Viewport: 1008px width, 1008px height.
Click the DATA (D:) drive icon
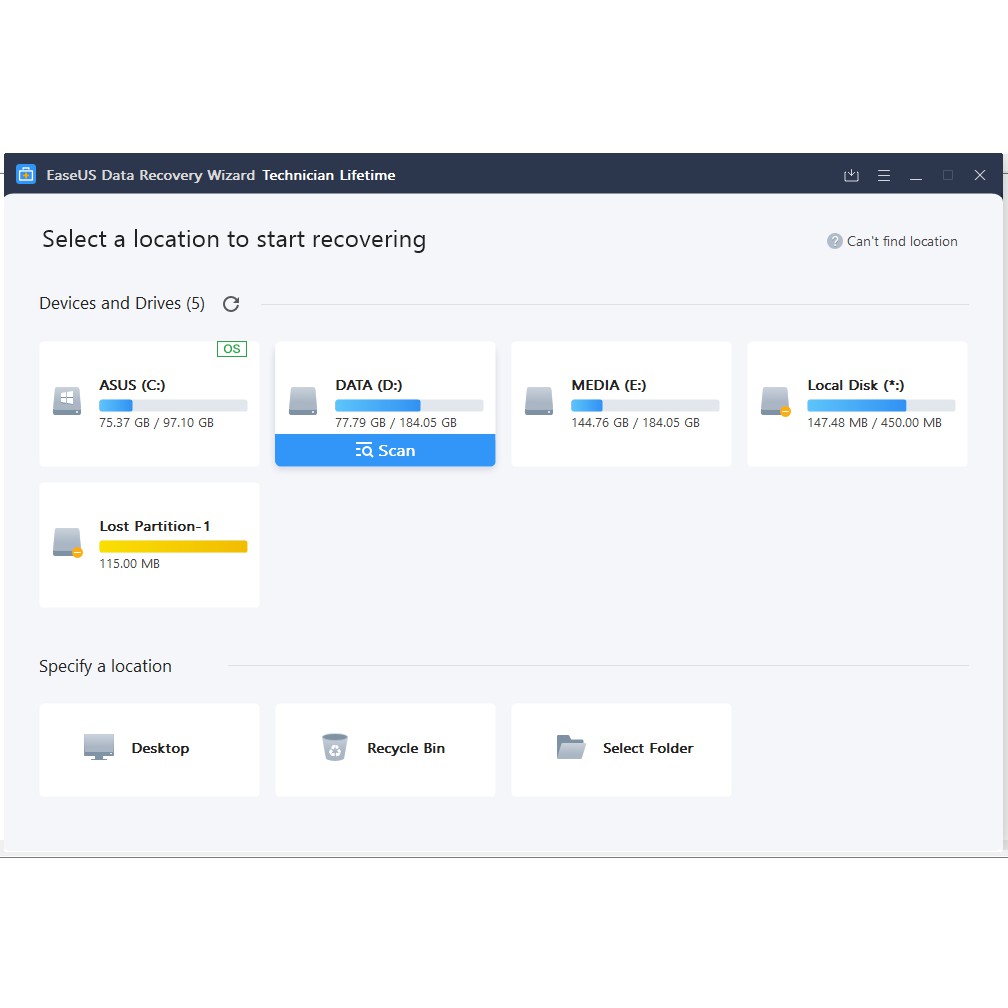pos(303,400)
